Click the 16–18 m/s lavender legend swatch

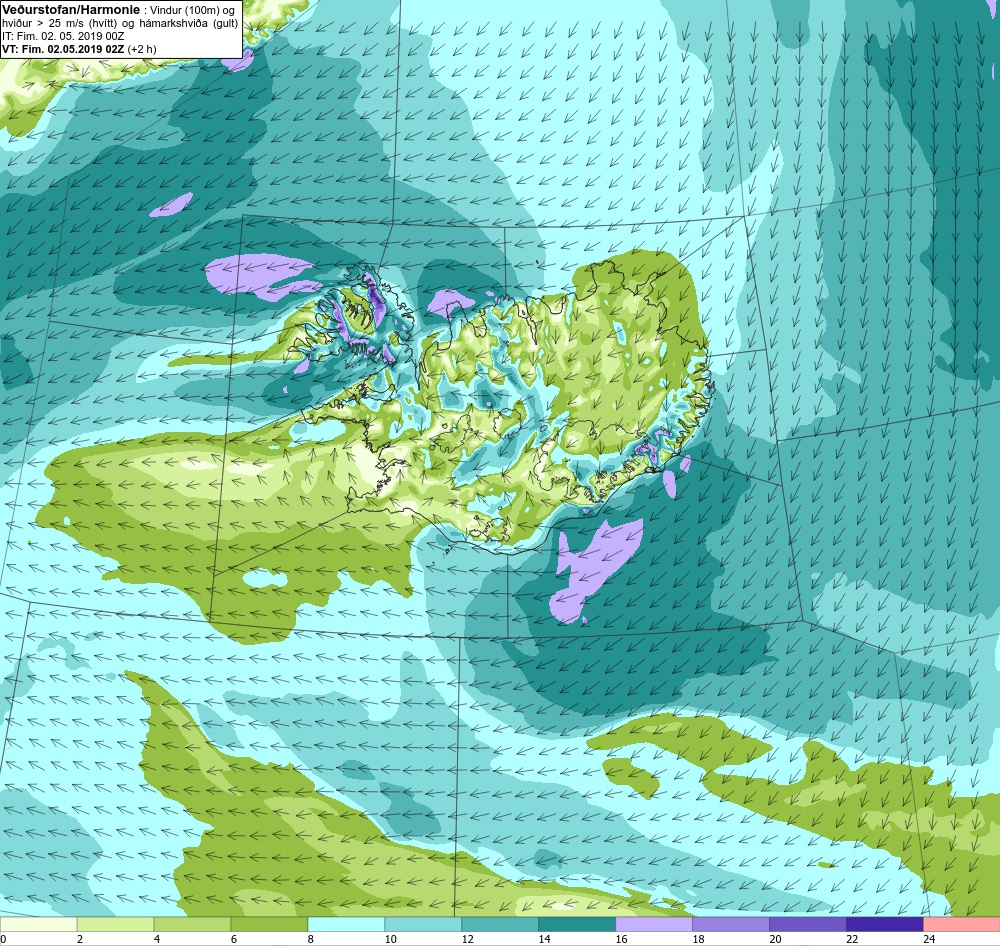pos(654,924)
